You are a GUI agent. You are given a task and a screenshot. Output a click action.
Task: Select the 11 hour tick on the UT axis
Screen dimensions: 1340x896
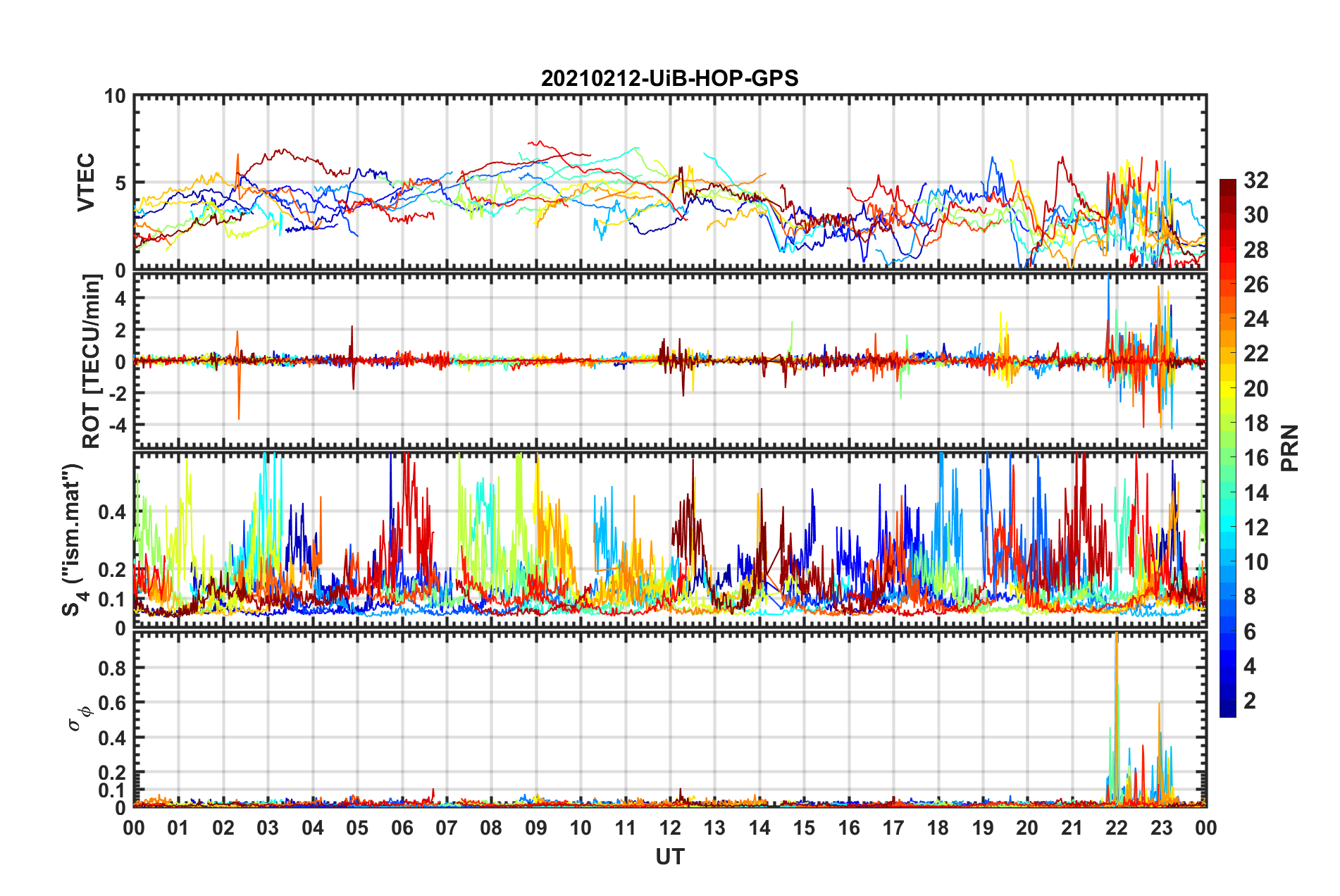[626, 828]
